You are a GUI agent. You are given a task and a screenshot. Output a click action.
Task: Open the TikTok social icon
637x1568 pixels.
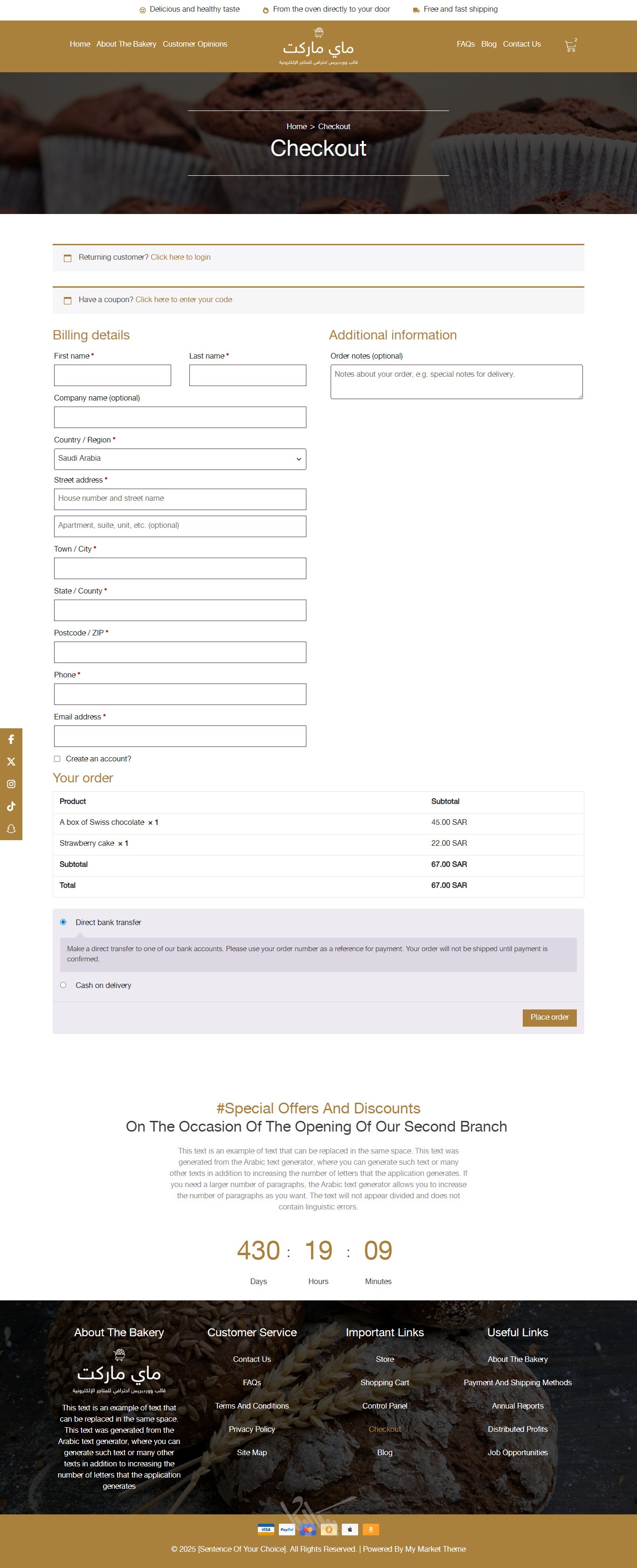click(11, 807)
